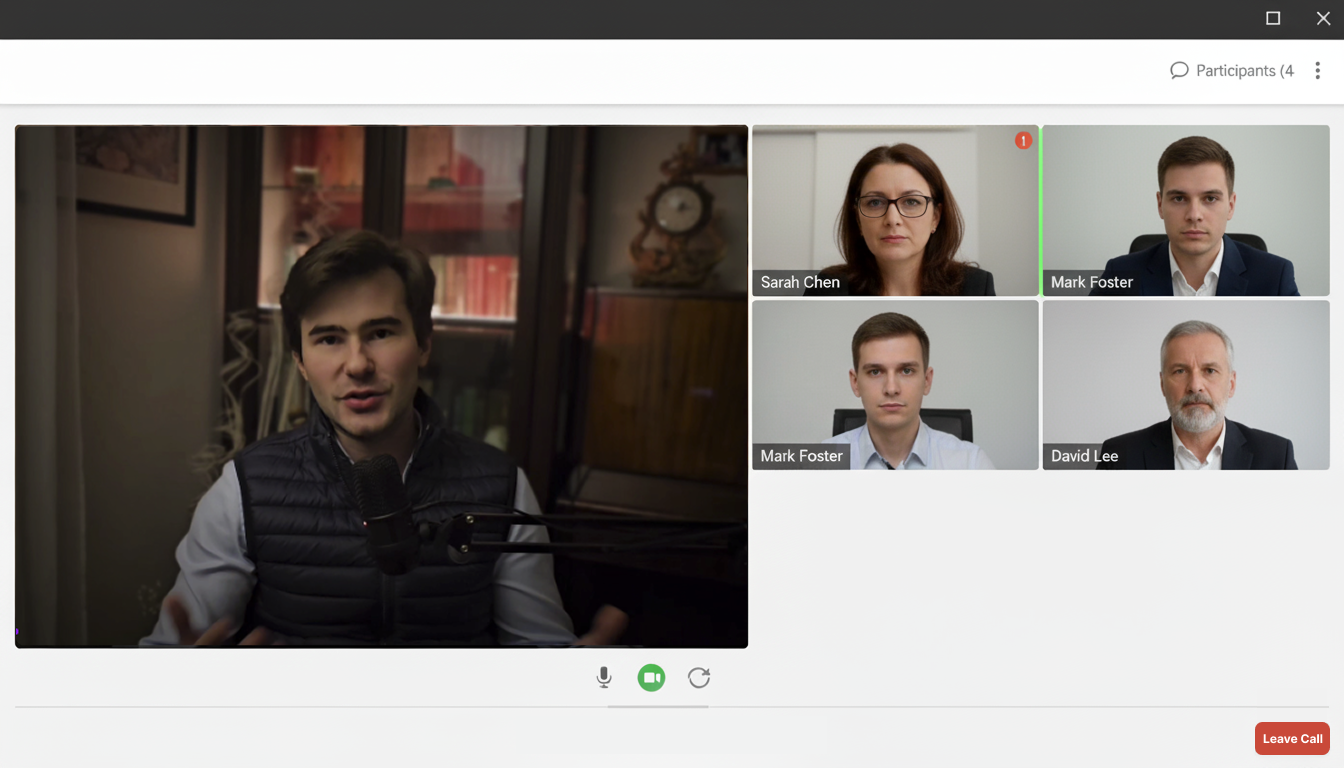The image size is (1344, 768).
Task: Click the circular refresh arrow icon
Action: (x=699, y=678)
